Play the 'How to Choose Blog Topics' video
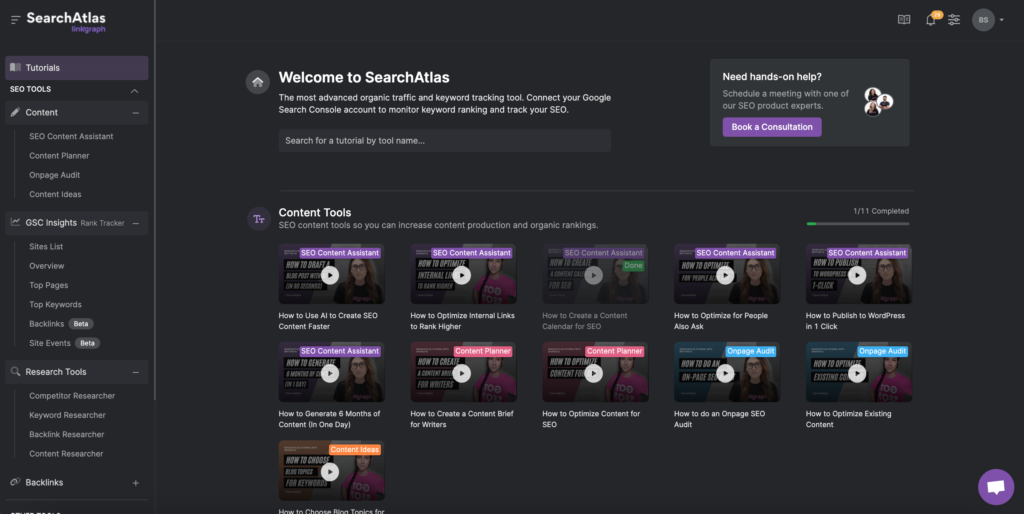 click(x=330, y=471)
